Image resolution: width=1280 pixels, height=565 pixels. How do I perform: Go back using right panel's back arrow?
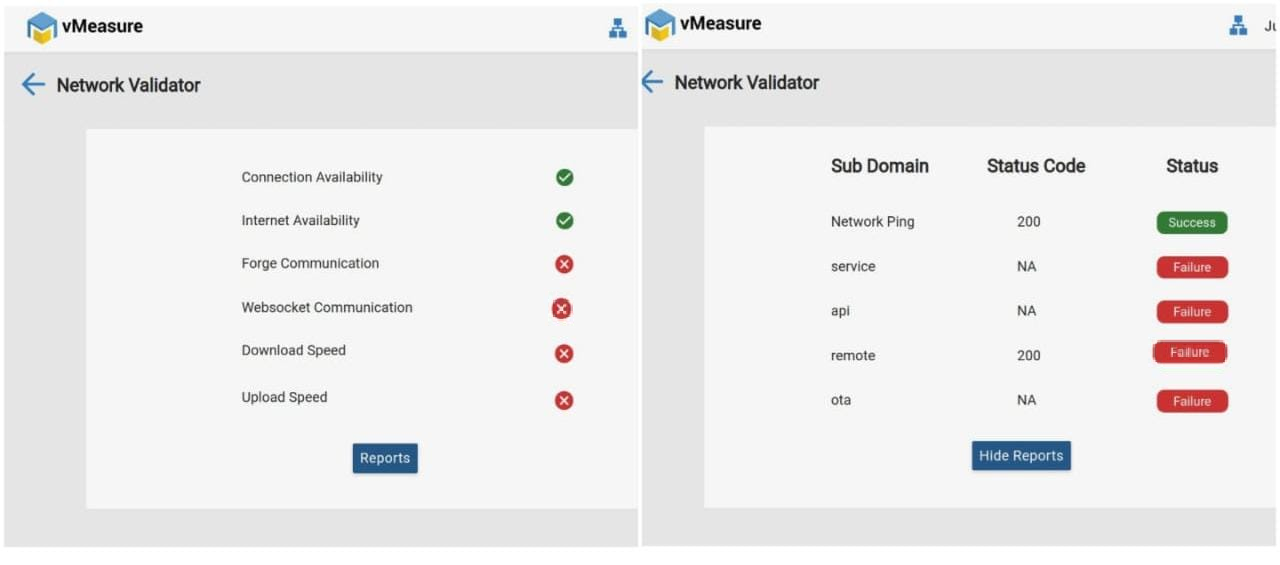coord(652,82)
